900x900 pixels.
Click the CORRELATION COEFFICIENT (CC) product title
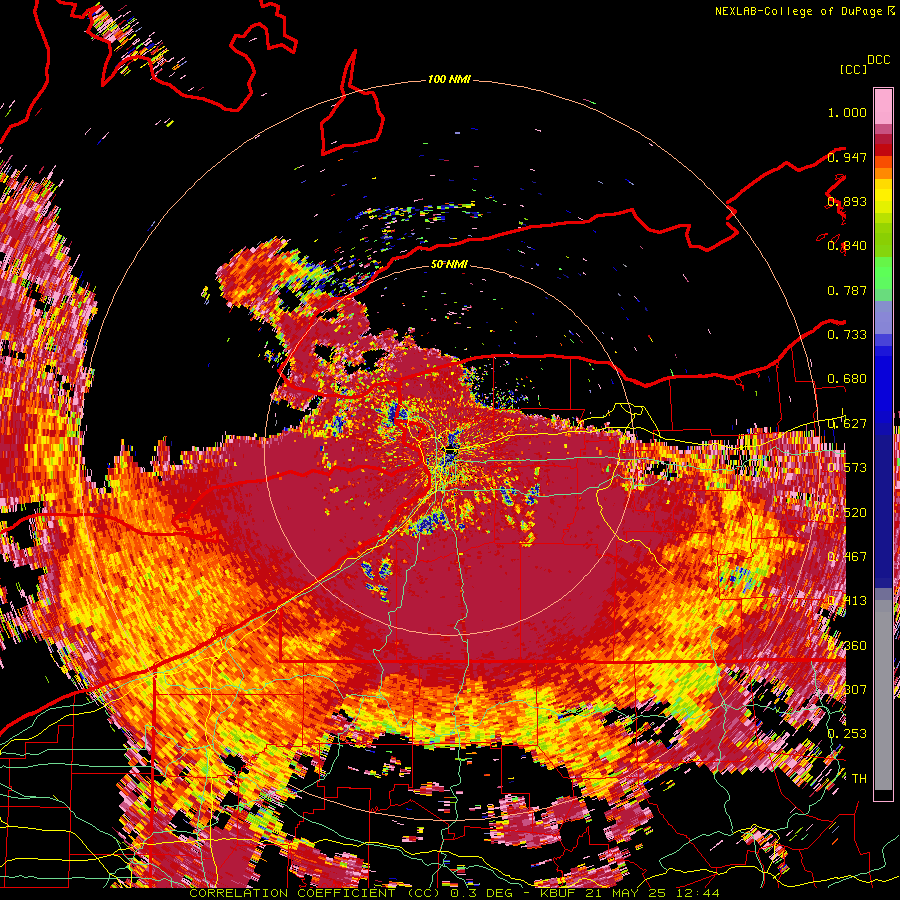coord(315,893)
